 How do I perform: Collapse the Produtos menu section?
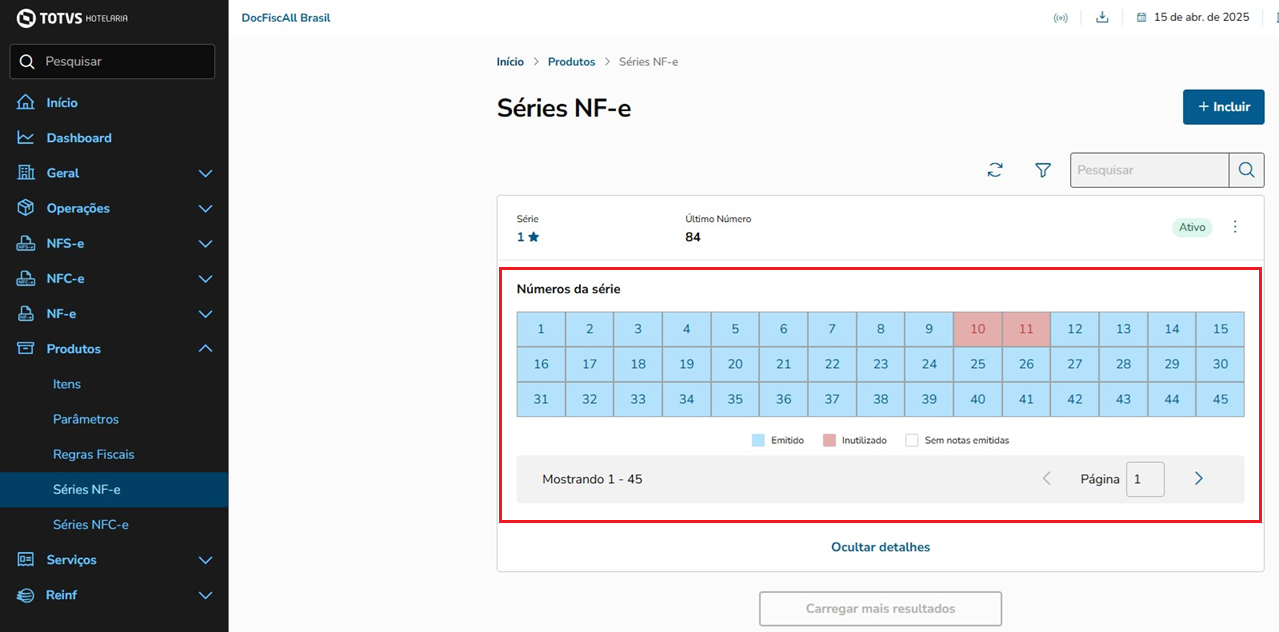click(x=205, y=349)
